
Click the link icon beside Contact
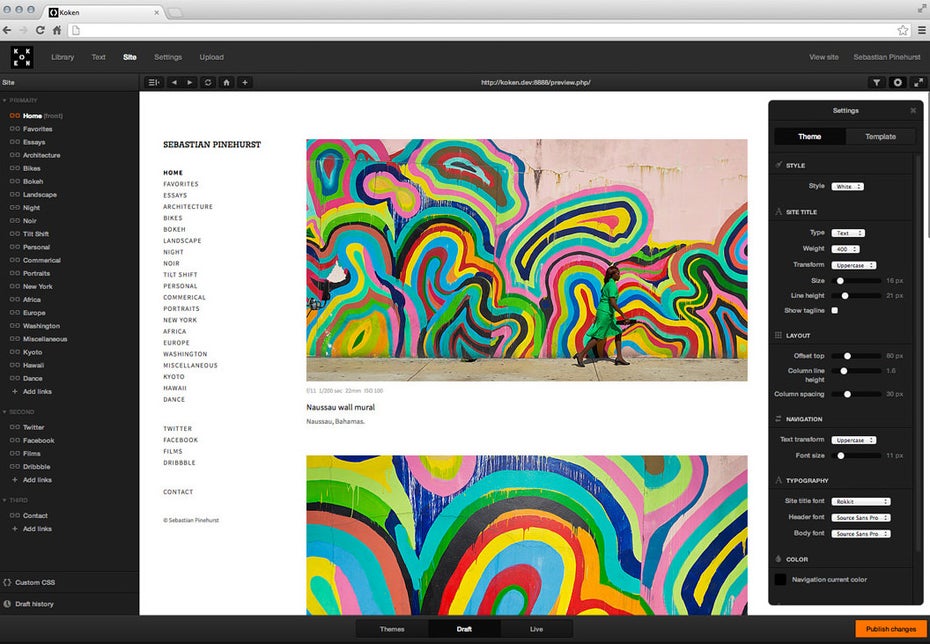15,515
